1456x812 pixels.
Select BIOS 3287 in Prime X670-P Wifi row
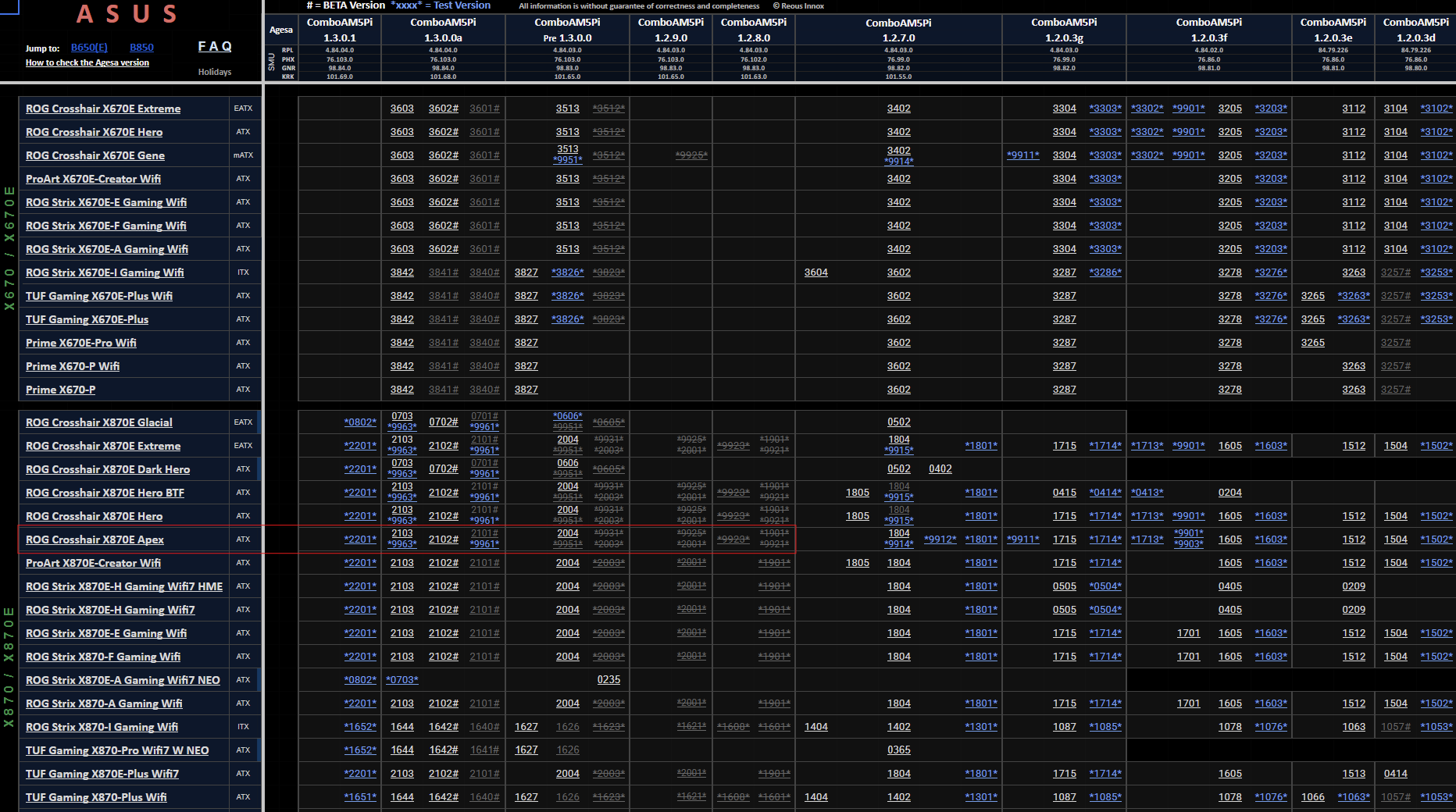click(1065, 366)
